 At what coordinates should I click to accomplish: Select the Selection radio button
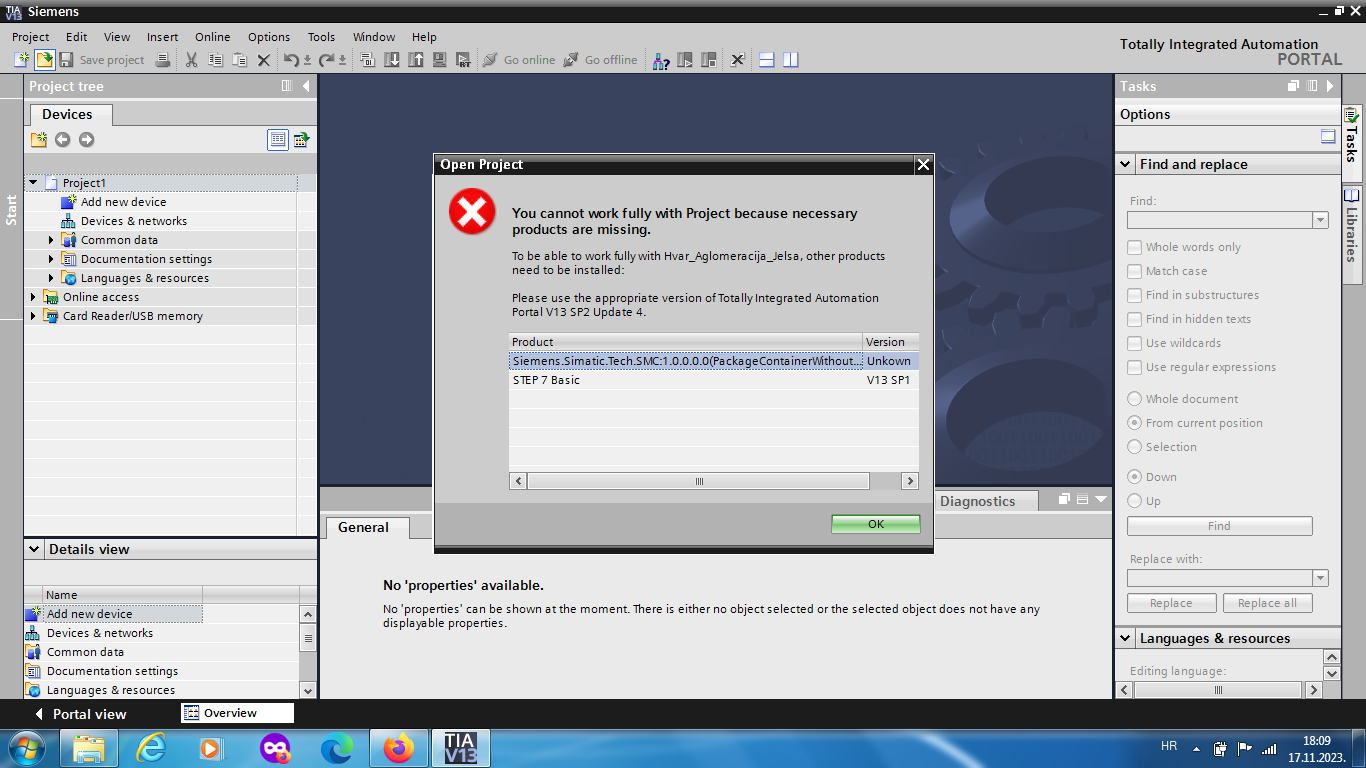coord(1134,447)
